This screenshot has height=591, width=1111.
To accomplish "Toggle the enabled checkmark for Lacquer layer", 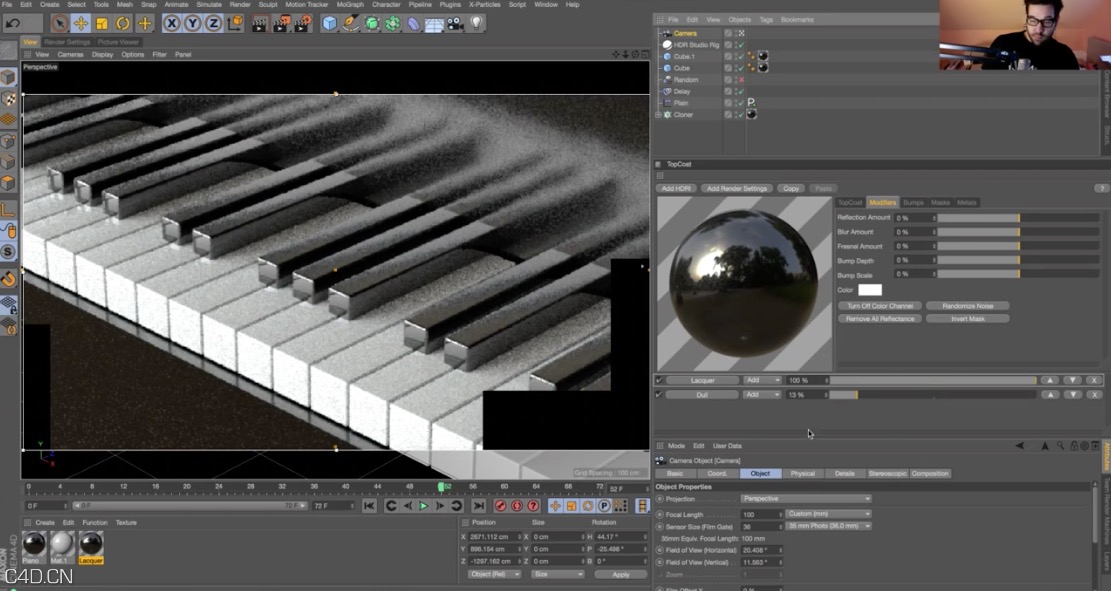I will pos(659,380).
